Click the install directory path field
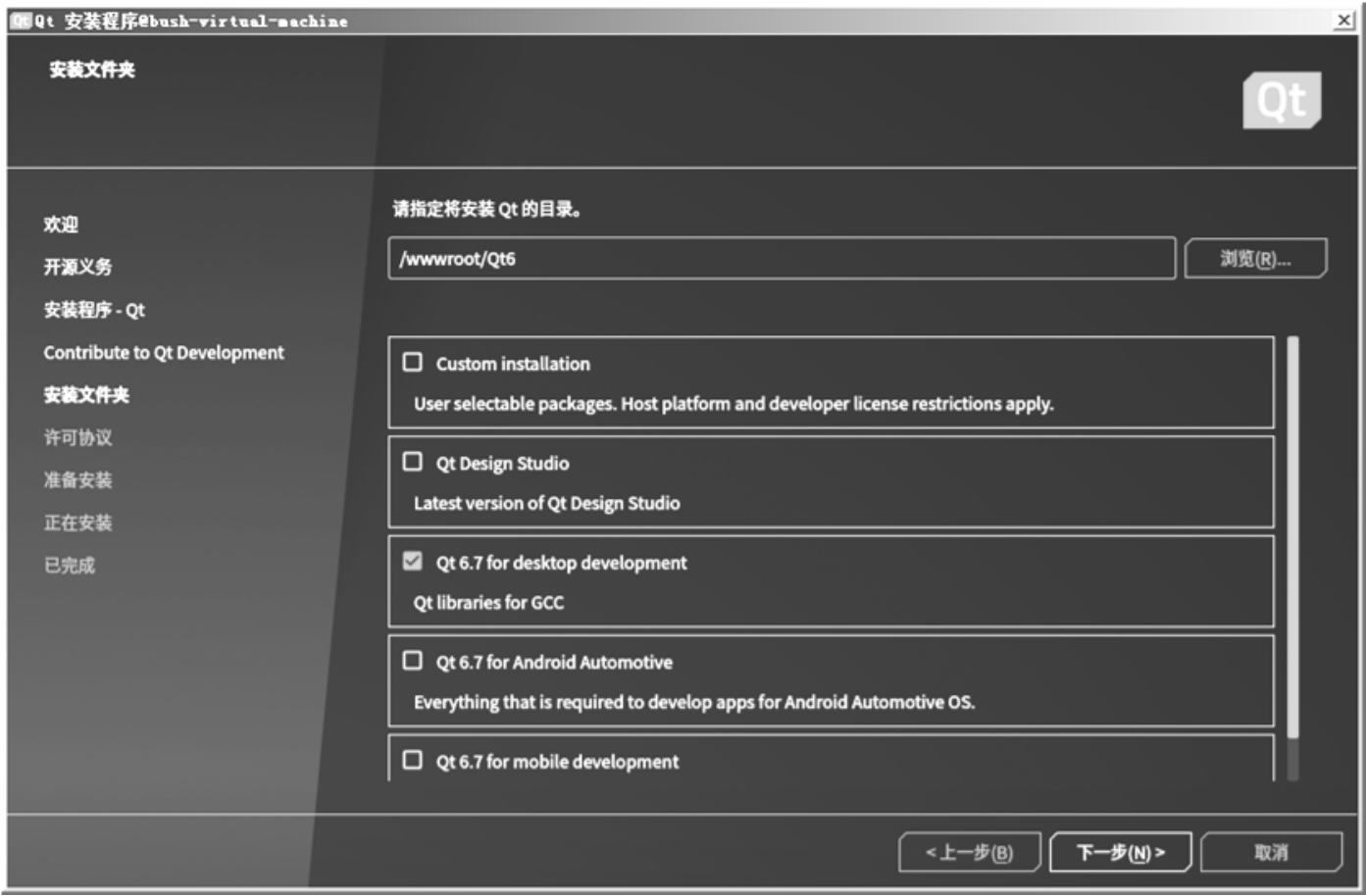 (x=781, y=259)
